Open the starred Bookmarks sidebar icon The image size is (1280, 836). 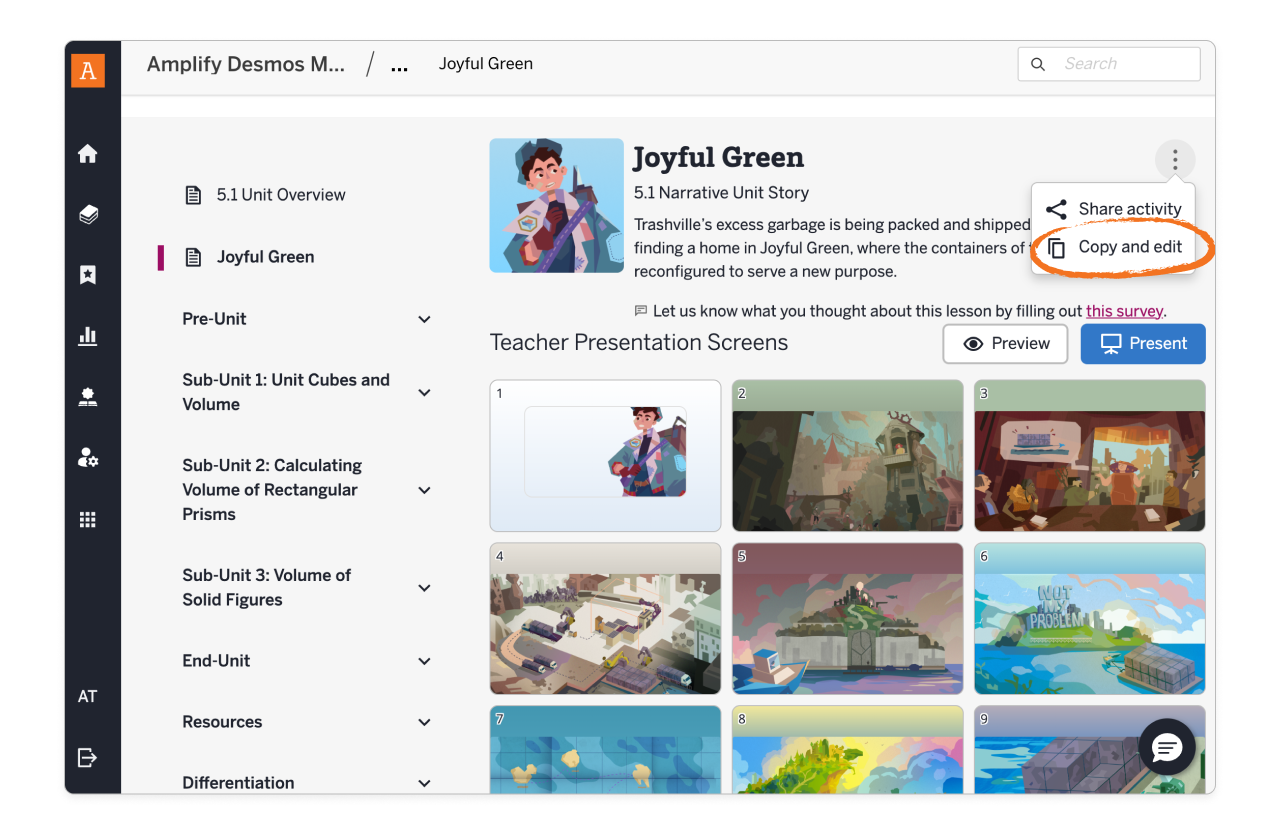point(87,275)
